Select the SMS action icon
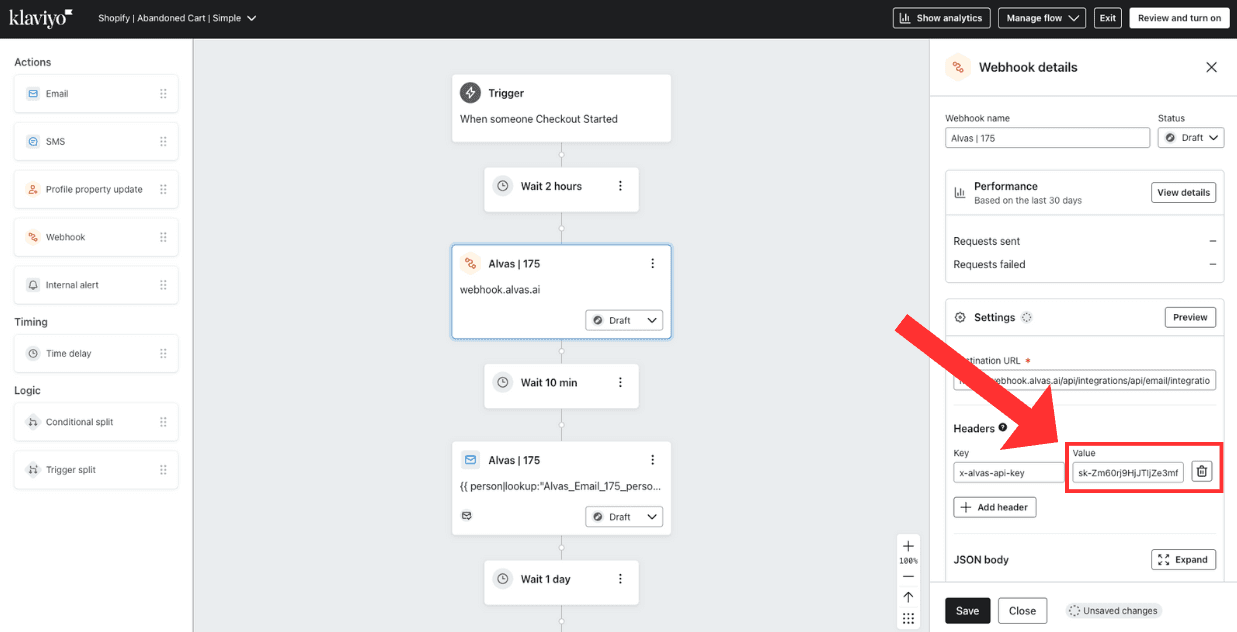 [x=33, y=142]
